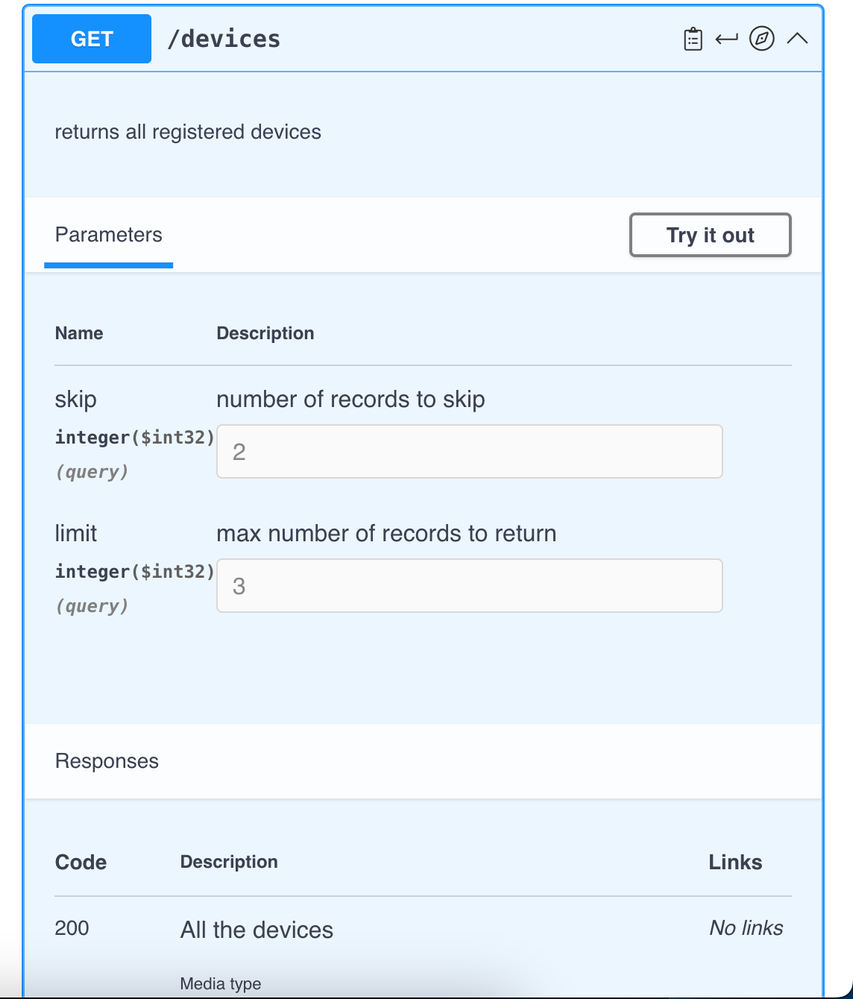
Task: Click the skip parameter input field
Action: pyautogui.click(x=469, y=451)
